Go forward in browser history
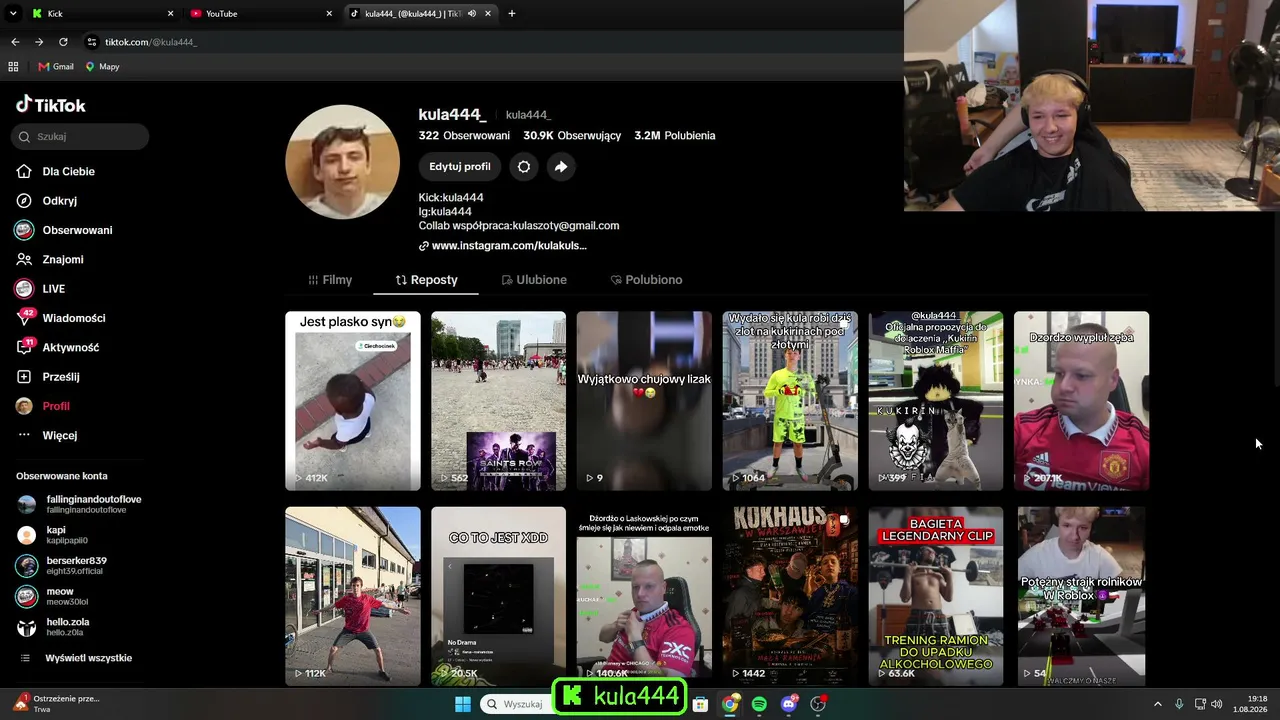The width and height of the screenshot is (1280, 720). pos(39,42)
